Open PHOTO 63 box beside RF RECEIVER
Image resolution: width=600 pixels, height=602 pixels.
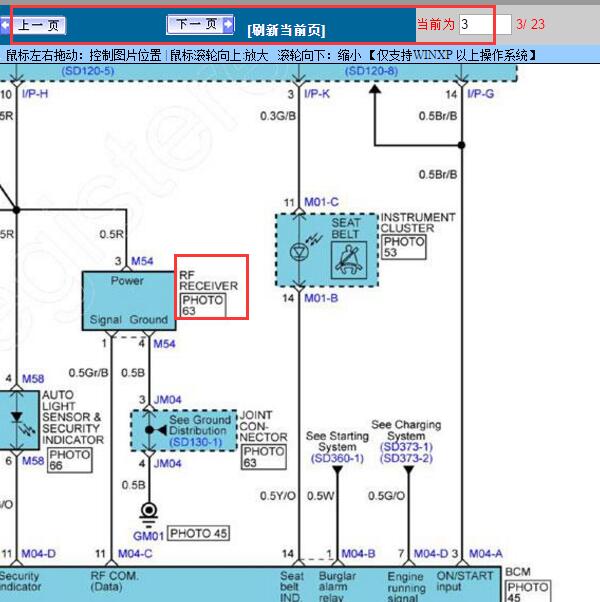tap(203, 305)
